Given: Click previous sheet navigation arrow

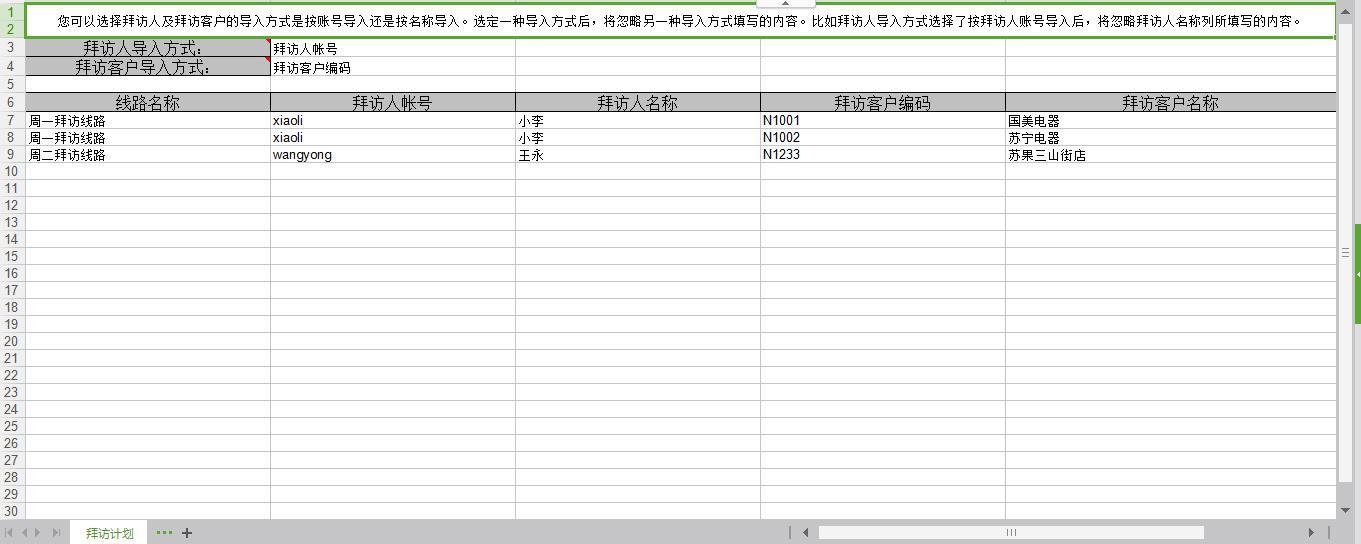Looking at the screenshot, I should point(25,533).
